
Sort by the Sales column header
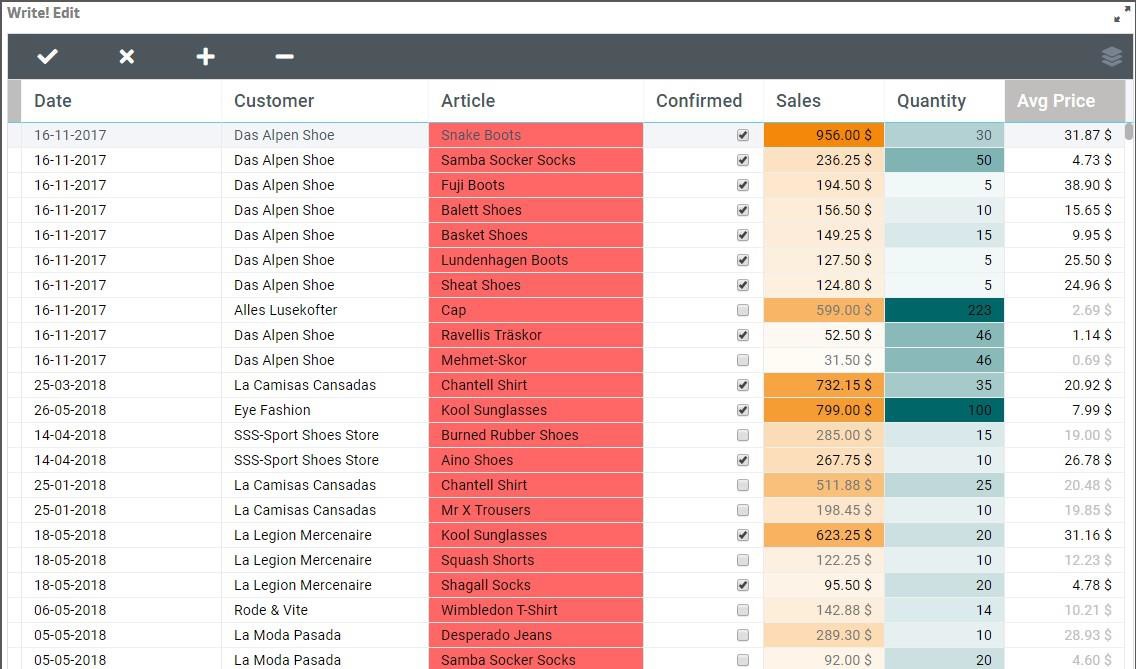tap(824, 101)
